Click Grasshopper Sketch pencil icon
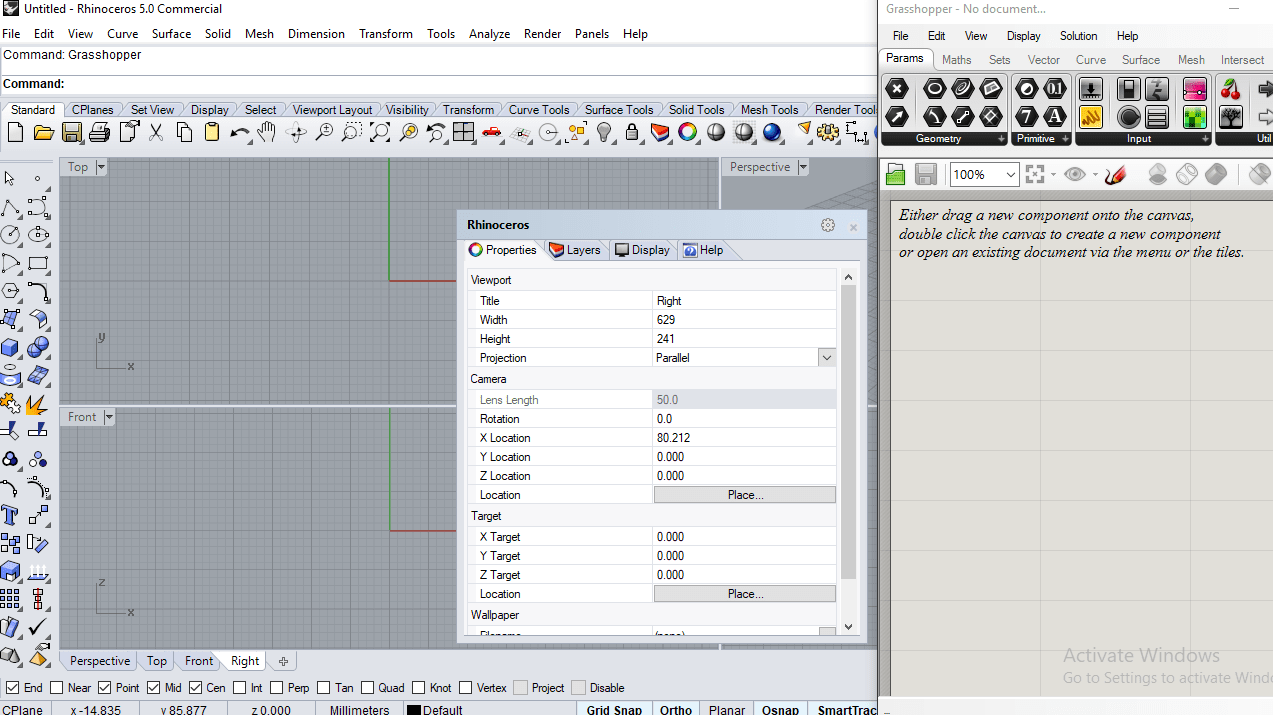1273x715 pixels. [1116, 175]
